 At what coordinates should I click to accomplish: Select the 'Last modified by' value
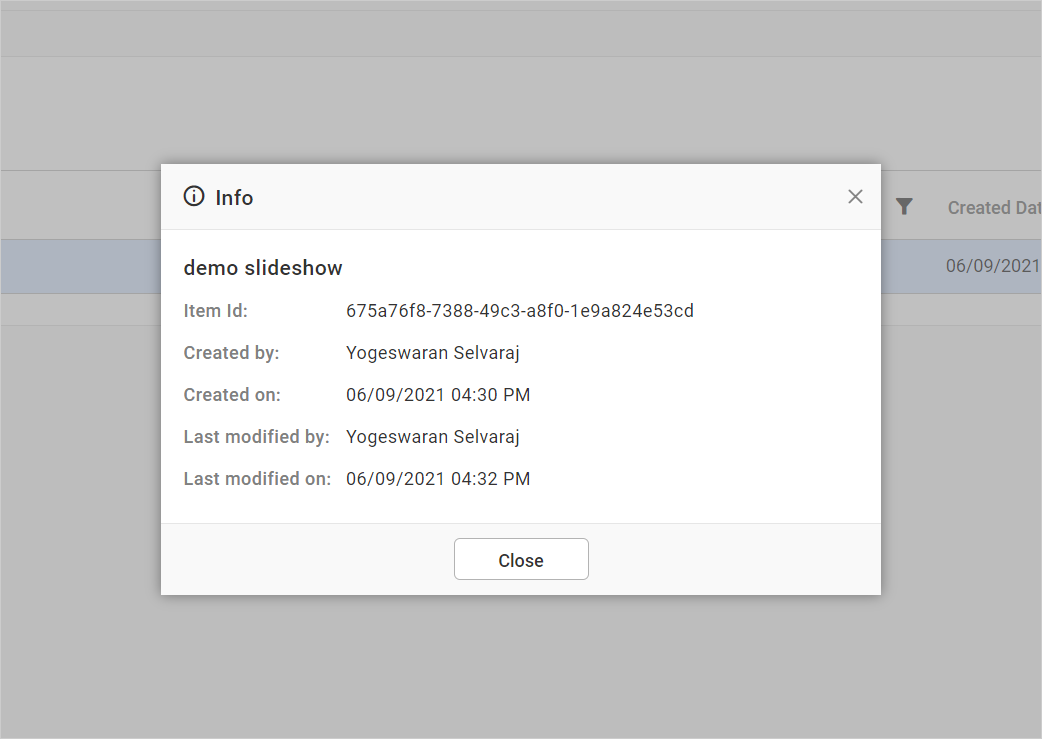(x=432, y=436)
